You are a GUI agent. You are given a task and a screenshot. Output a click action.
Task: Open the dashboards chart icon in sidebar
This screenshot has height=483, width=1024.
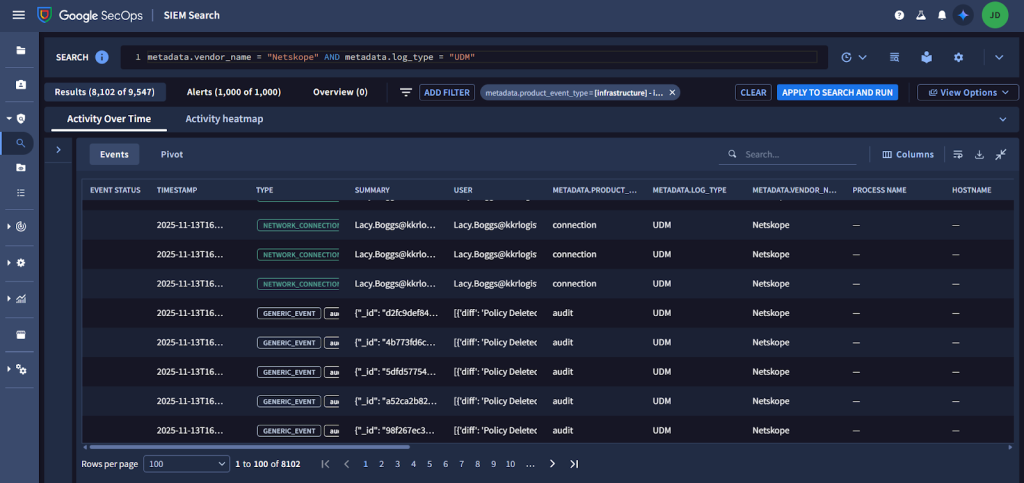coord(21,299)
